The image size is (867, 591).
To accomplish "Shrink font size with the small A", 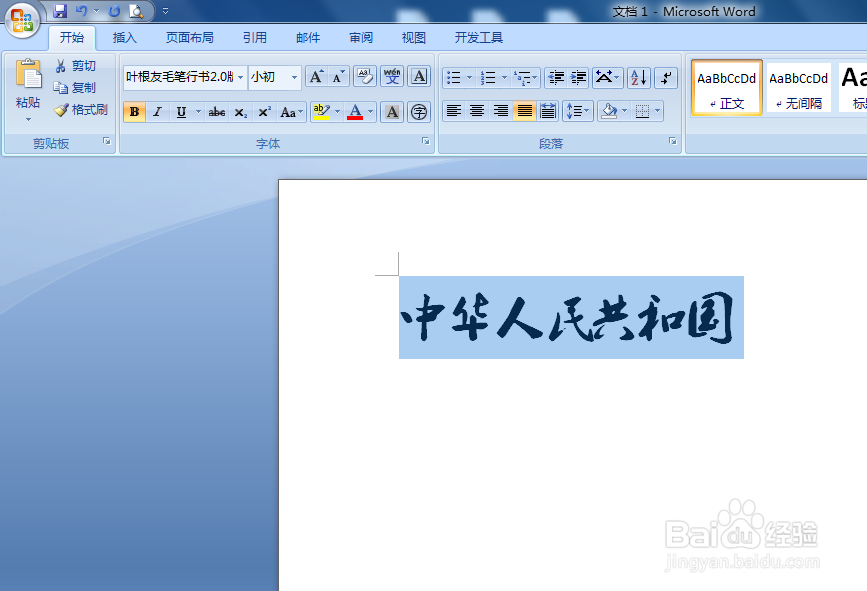I will pos(338,77).
